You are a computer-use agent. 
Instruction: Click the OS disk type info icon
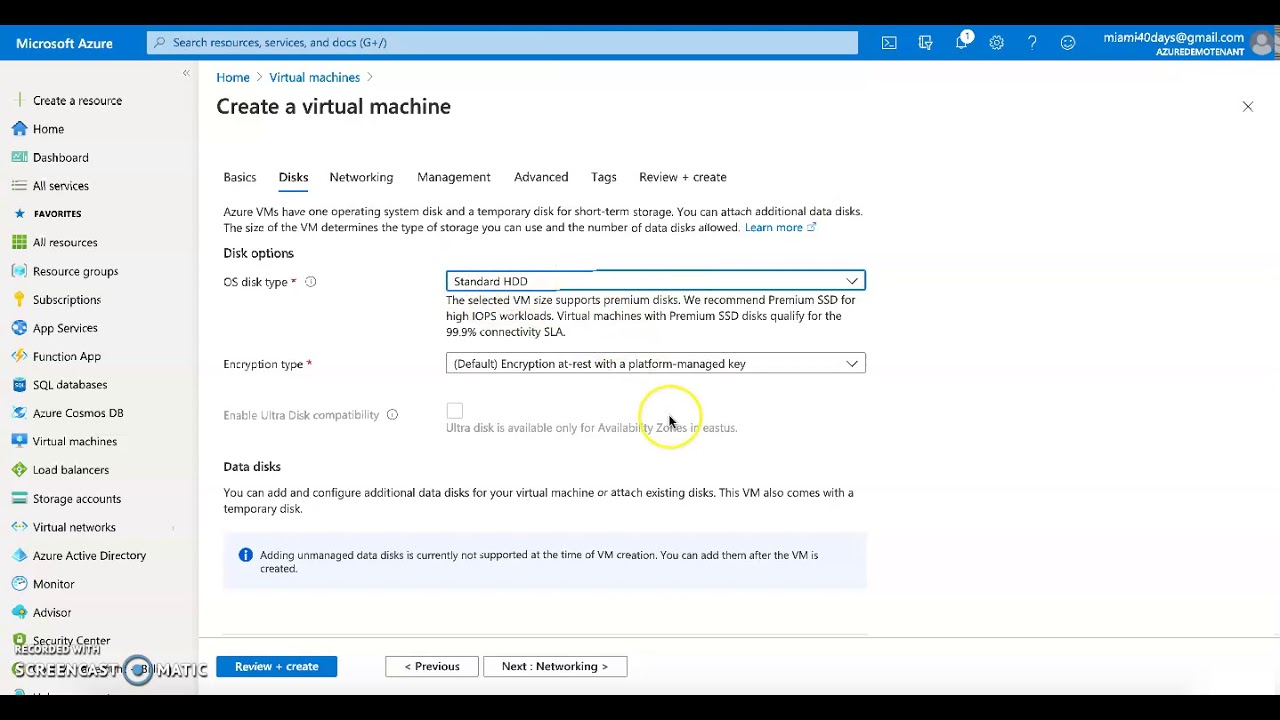[x=310, y=282]
